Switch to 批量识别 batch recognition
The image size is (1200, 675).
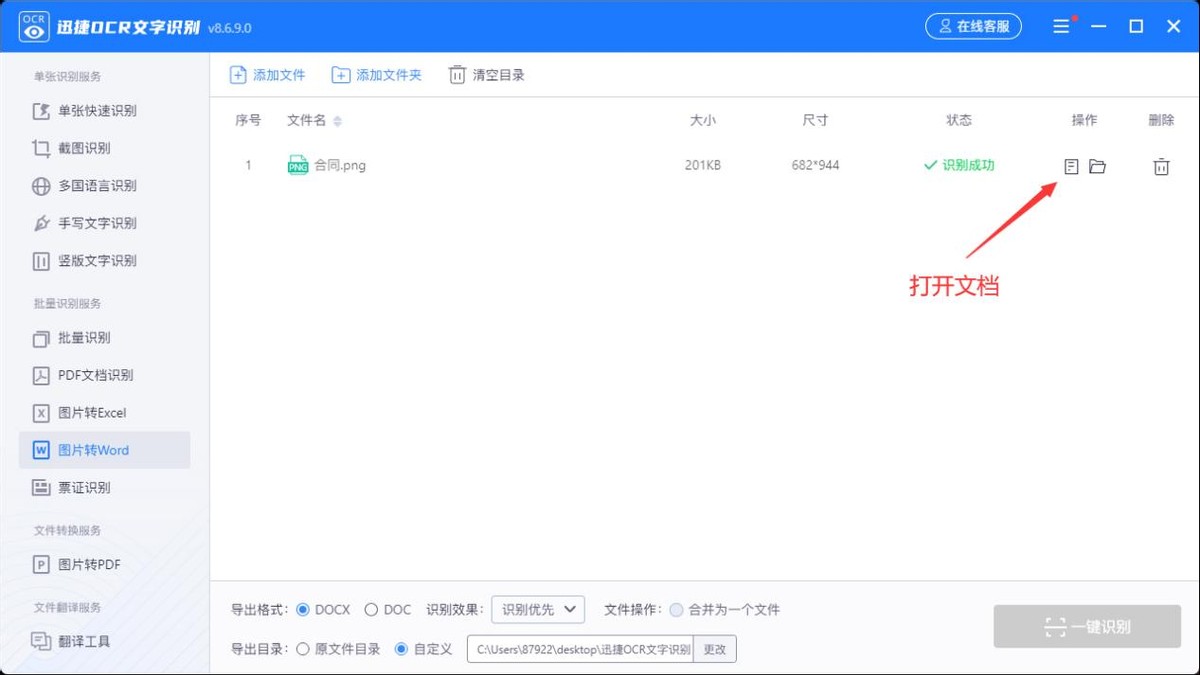coord(85,337)
